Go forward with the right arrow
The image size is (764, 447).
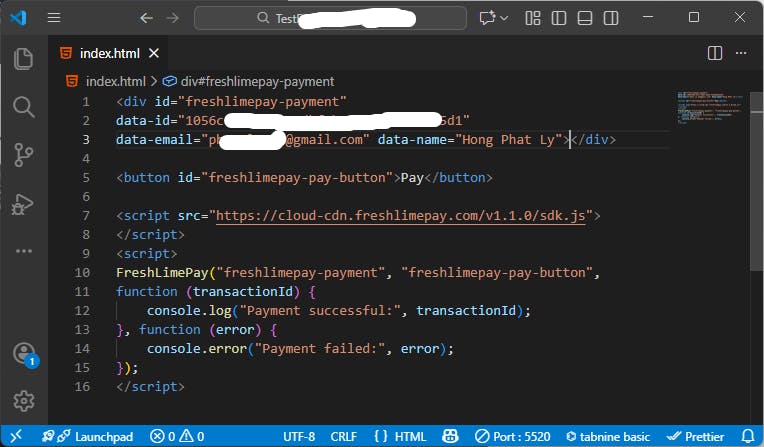(x=172, y=18)
